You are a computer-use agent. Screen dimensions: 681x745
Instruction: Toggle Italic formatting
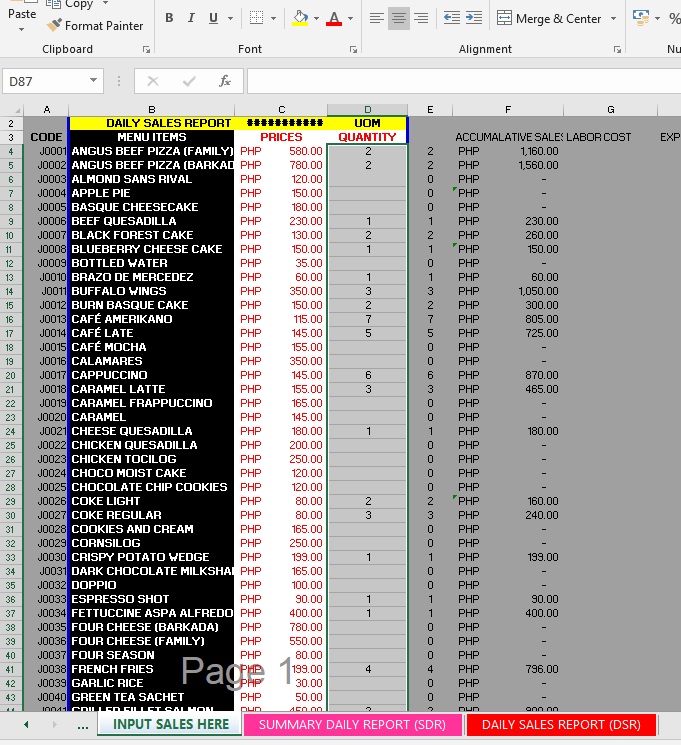pyautogui.click(x=191, y=18)
